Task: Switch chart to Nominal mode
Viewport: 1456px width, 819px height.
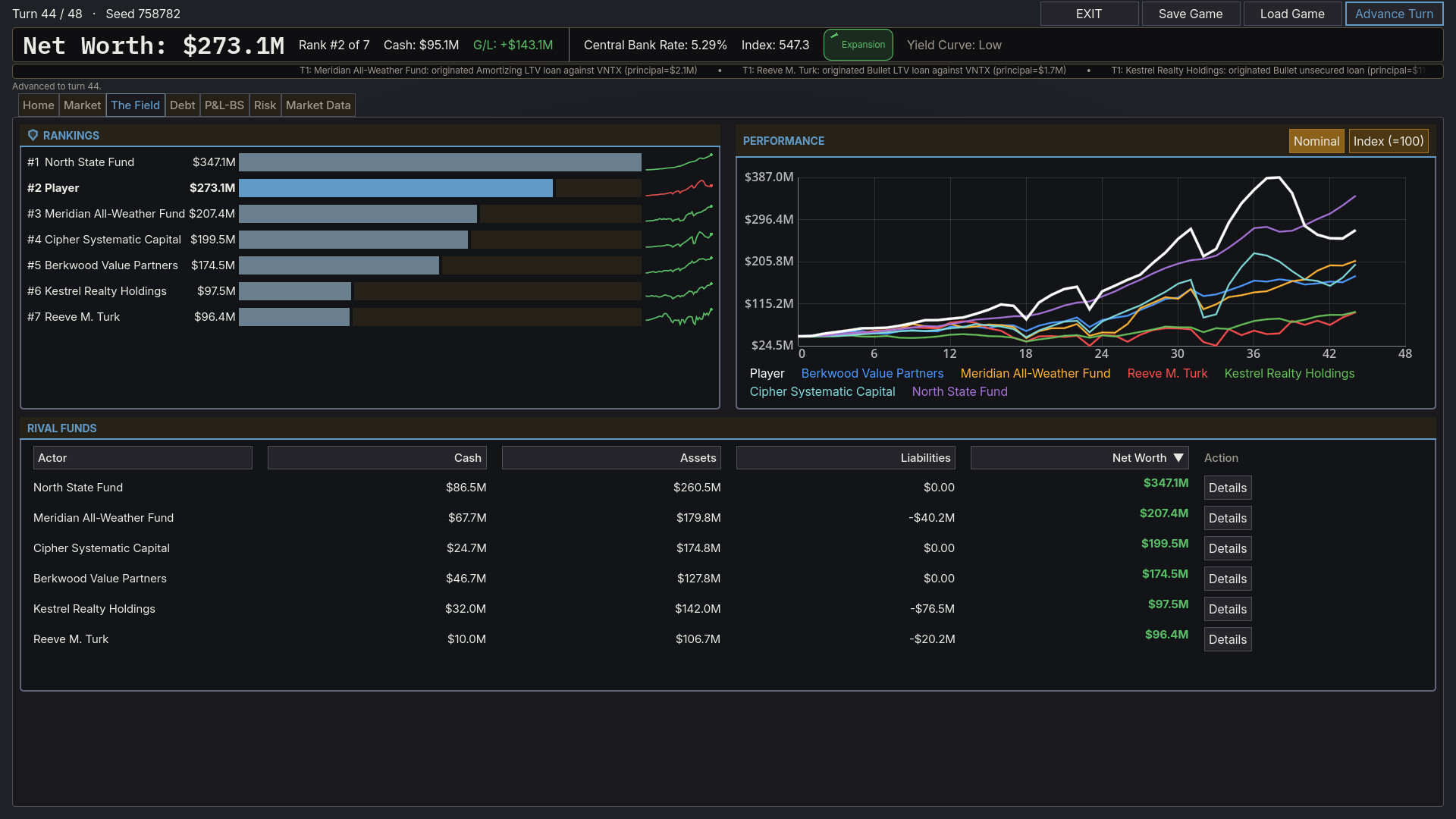Action: coord(1316,141)
